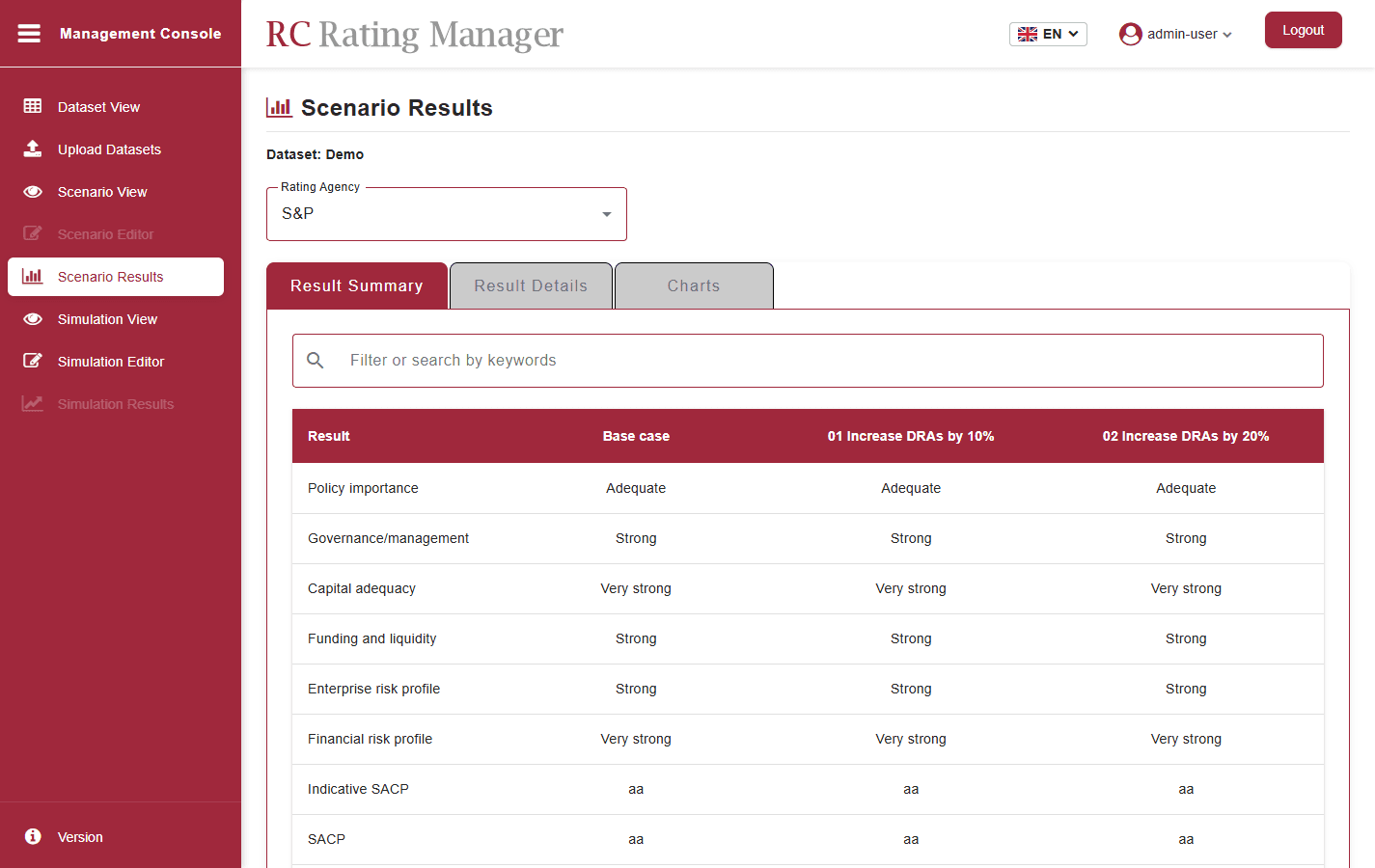This screenshot has width=1375, height=868.
Task: Click Indicative SACP Base case aa value
Action: coord(636,789)
